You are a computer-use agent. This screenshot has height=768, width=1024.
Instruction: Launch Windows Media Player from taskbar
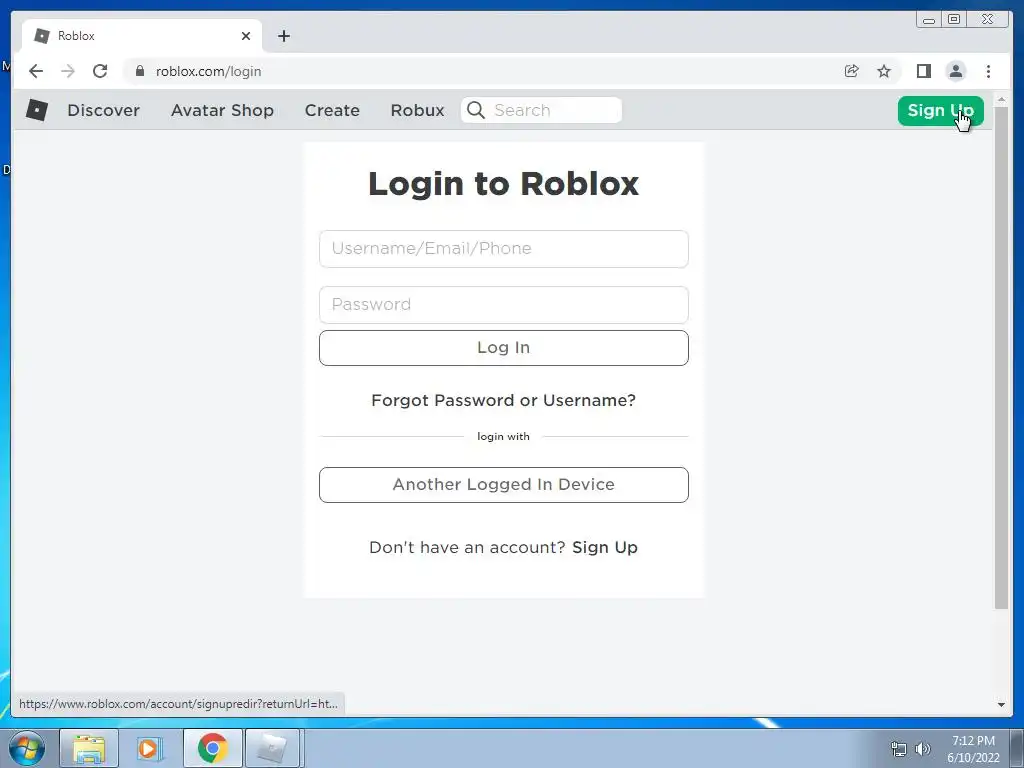[x=149, y=748]
